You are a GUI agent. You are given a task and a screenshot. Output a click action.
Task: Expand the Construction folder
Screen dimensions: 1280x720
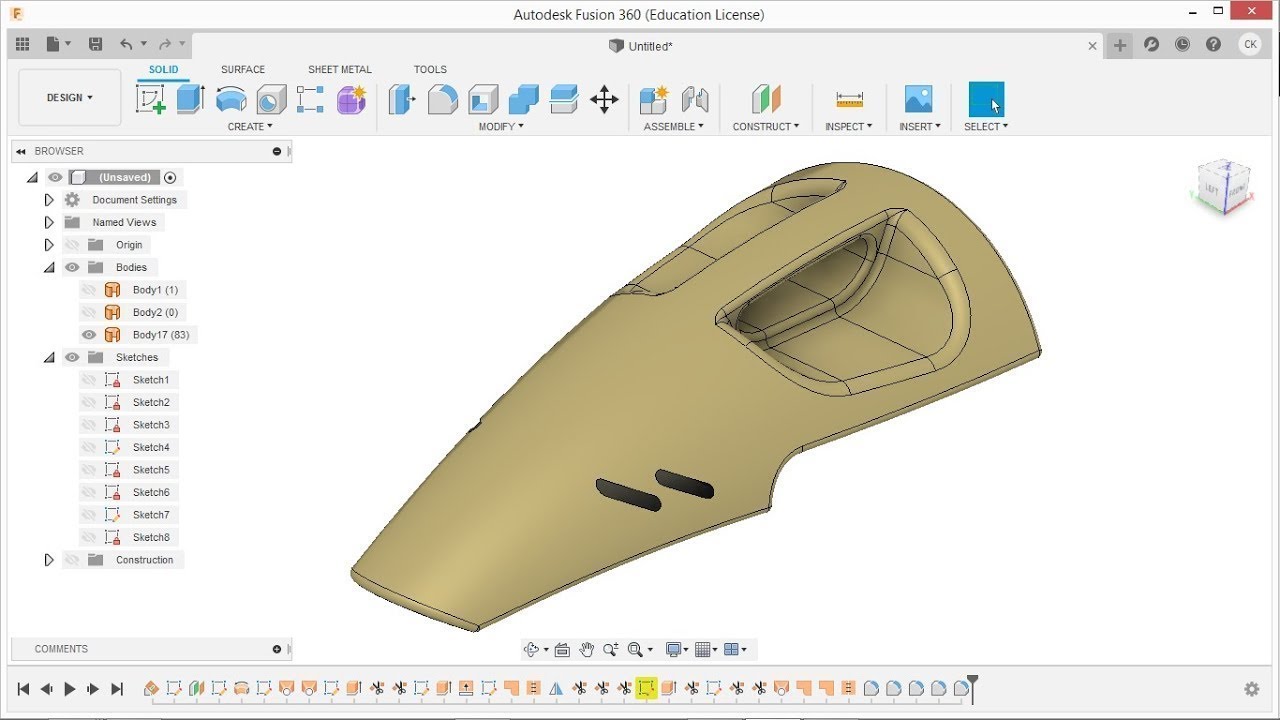click(49, 560)
